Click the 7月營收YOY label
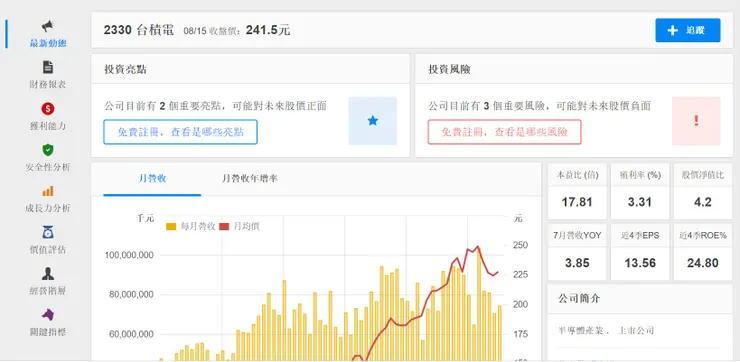 click(x=577, y=236)
